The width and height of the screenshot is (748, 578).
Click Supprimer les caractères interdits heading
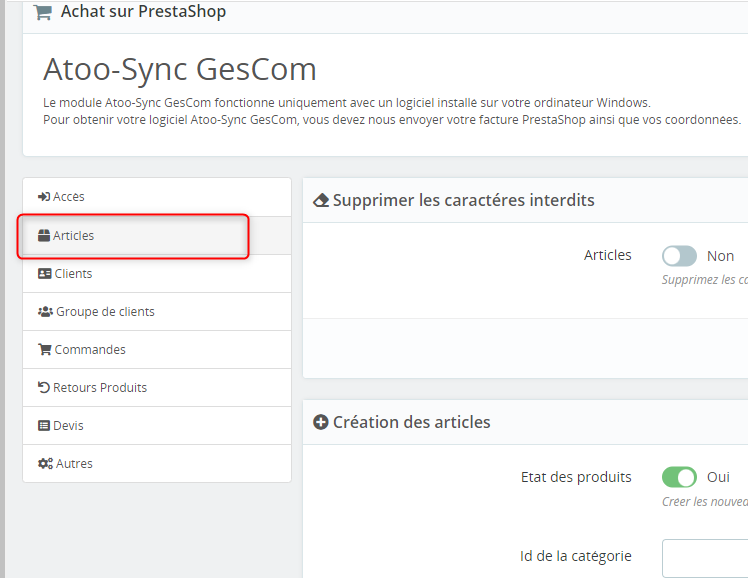point(464,201)
